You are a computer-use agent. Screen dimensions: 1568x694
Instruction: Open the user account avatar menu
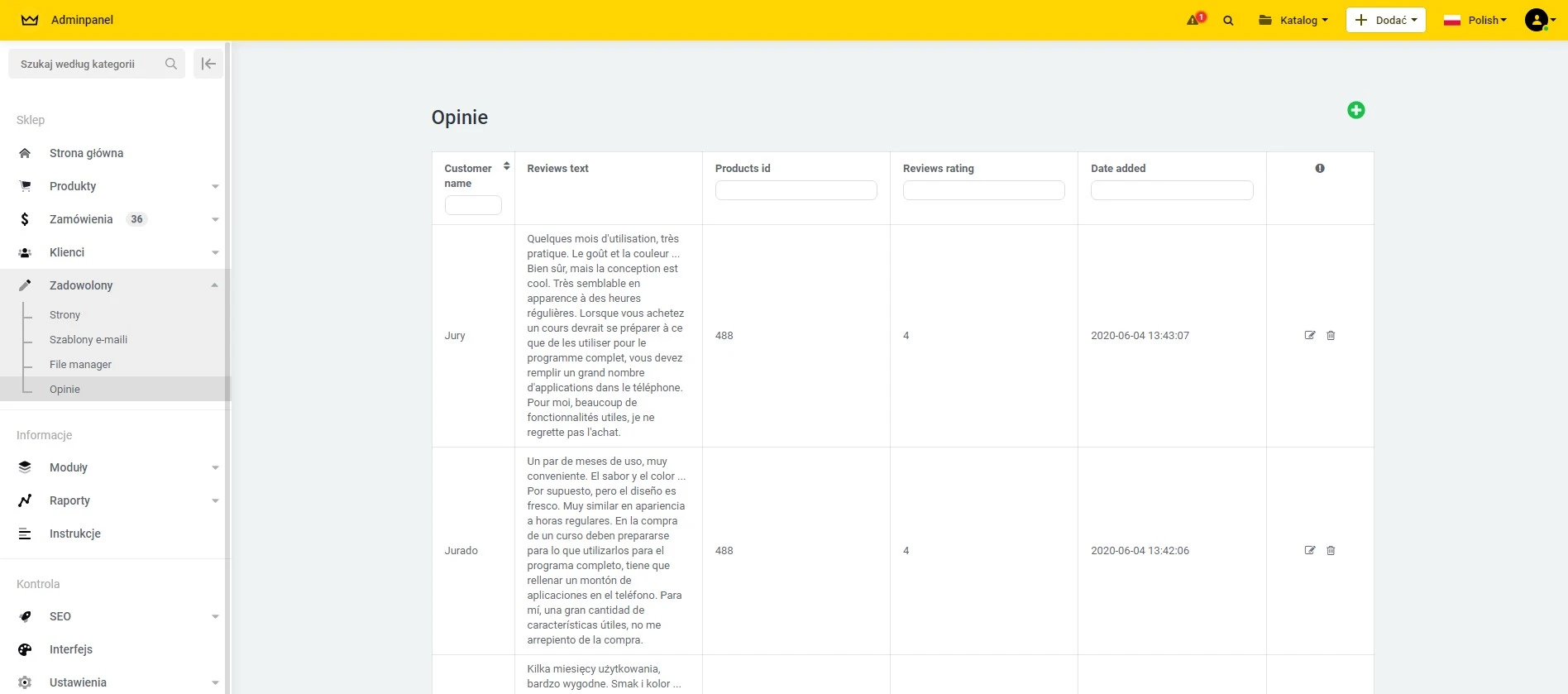click(1537, 20)
